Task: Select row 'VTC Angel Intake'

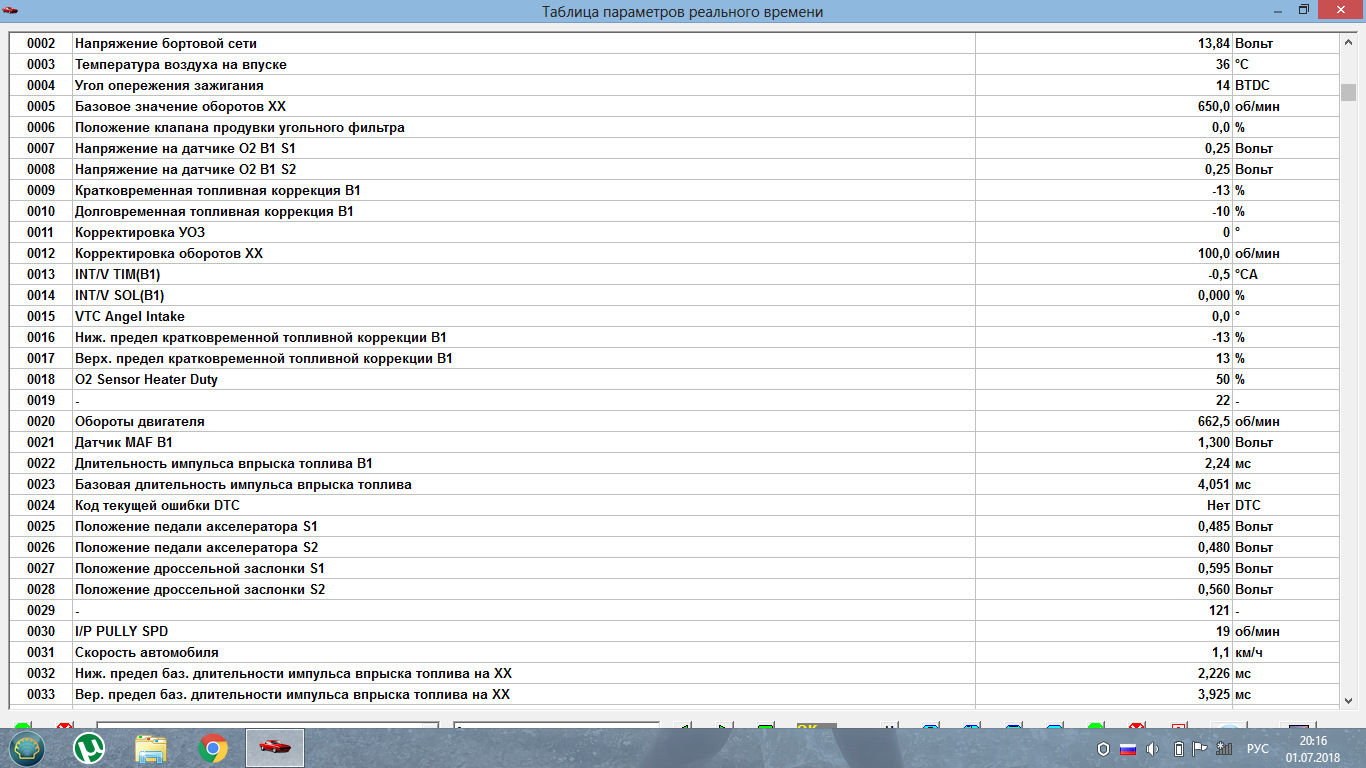Action: [674, 317]
